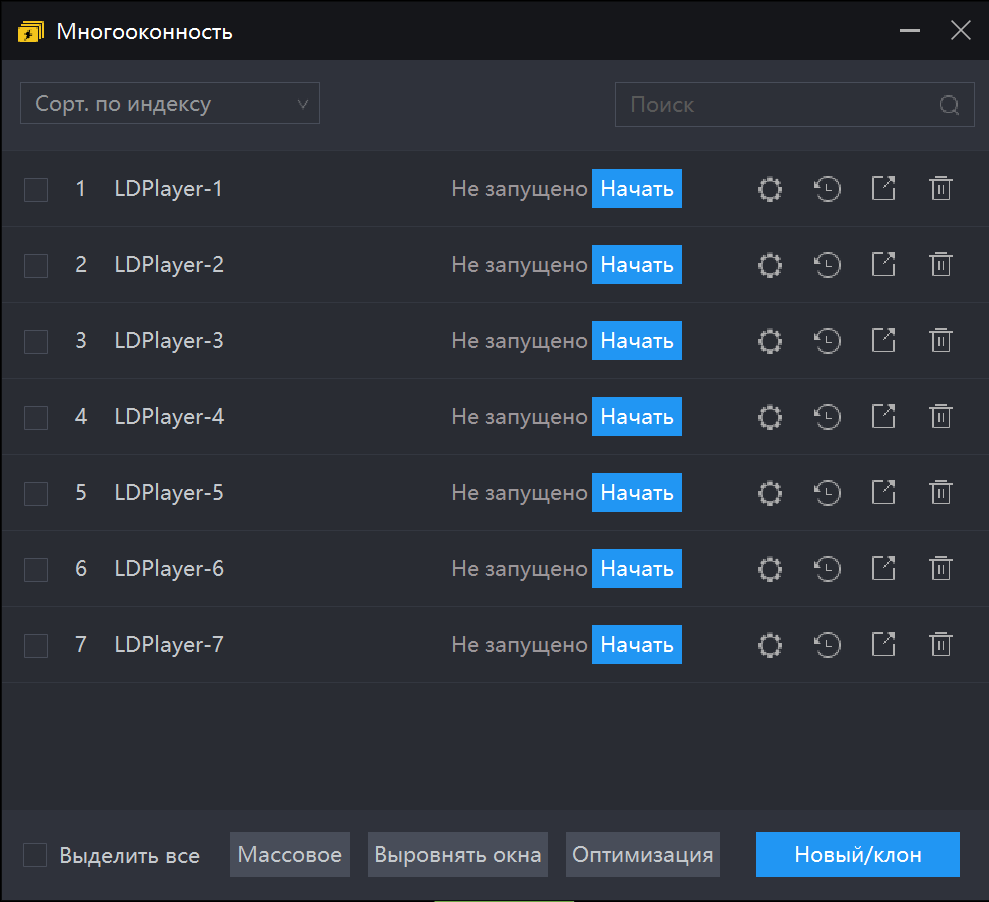Viewport: 989px width, 902px height.
Task: Open settings gear for LDPlayer-7
Action: click(x=770, y=645)
